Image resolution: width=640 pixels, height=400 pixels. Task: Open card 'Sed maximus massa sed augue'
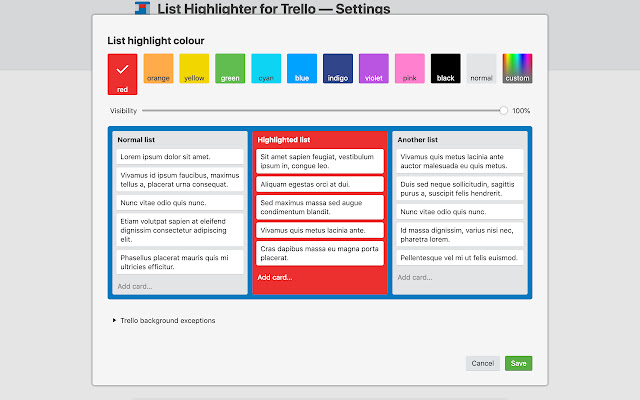[320, 207]
